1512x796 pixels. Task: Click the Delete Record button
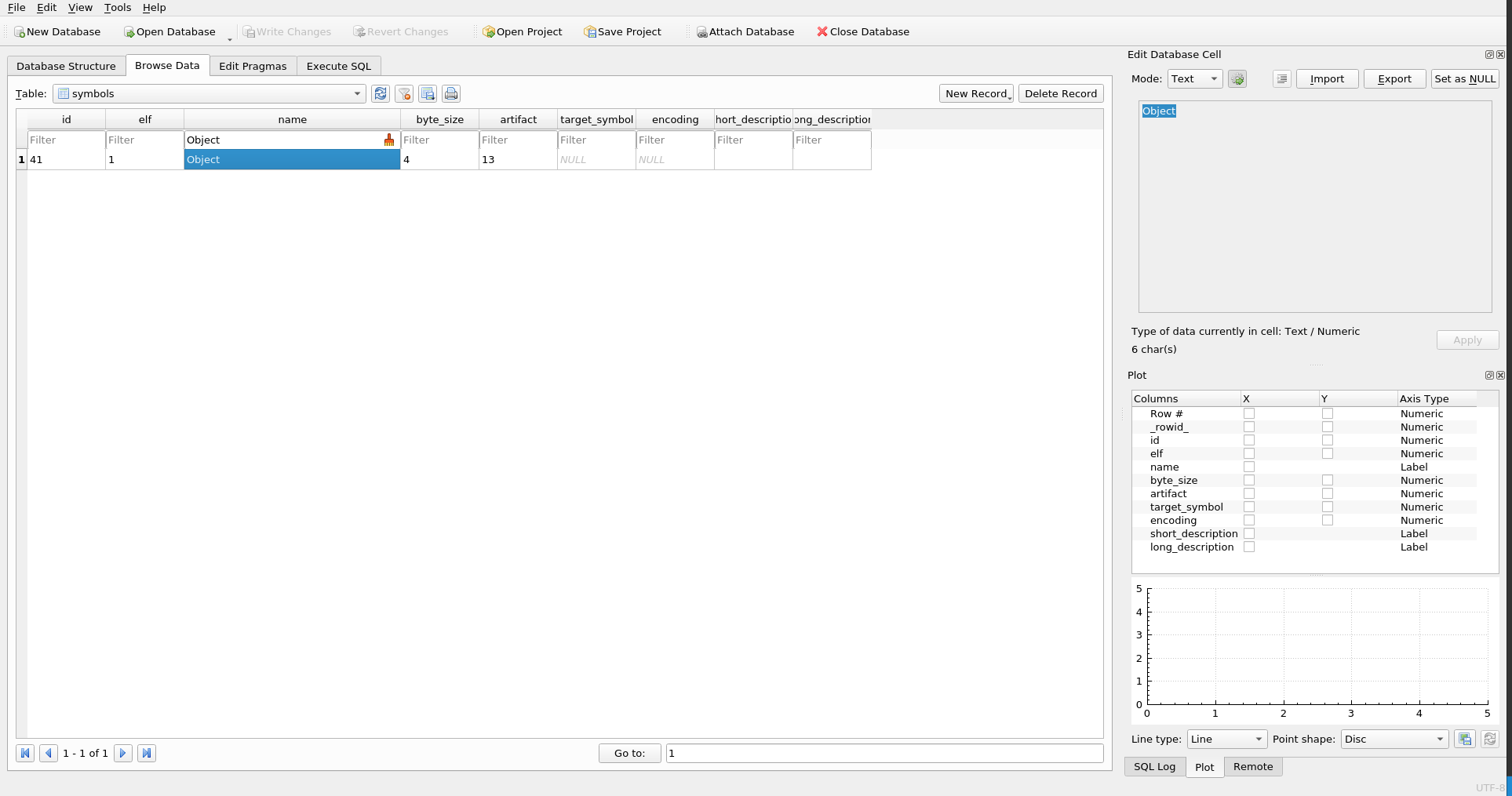(x=1061, y=94)
